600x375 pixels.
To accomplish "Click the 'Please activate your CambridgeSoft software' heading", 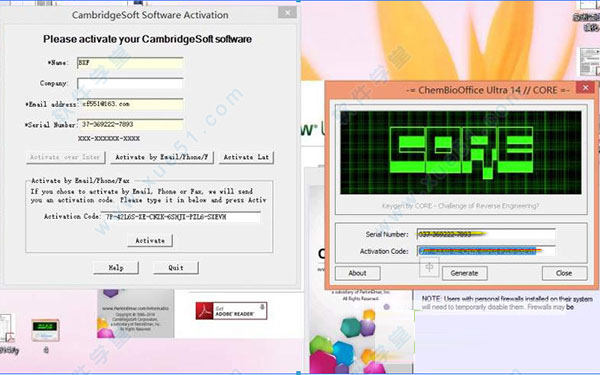I will 147,39.
